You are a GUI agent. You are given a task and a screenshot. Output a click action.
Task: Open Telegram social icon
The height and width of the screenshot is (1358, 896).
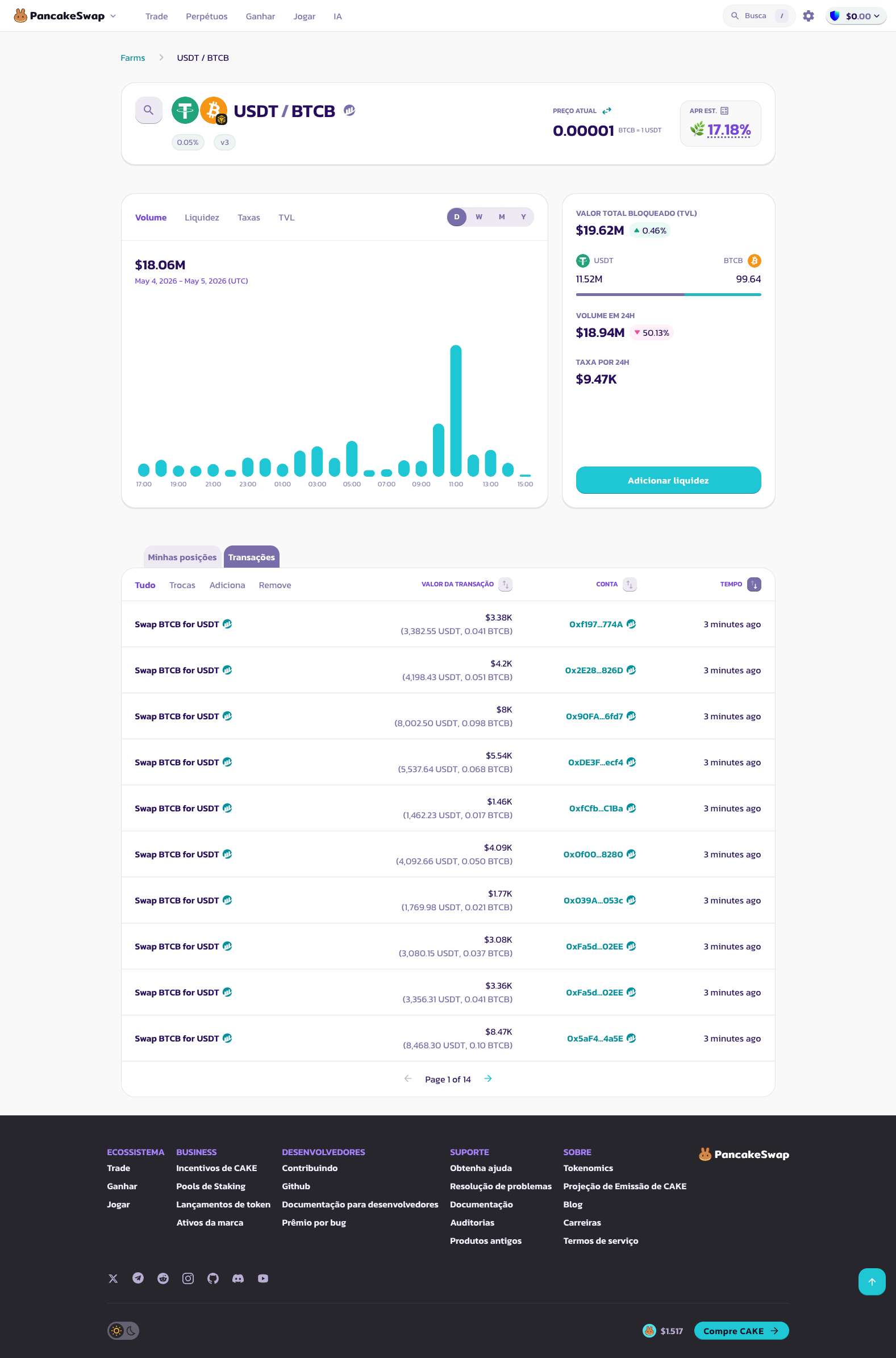point(138,1278)
